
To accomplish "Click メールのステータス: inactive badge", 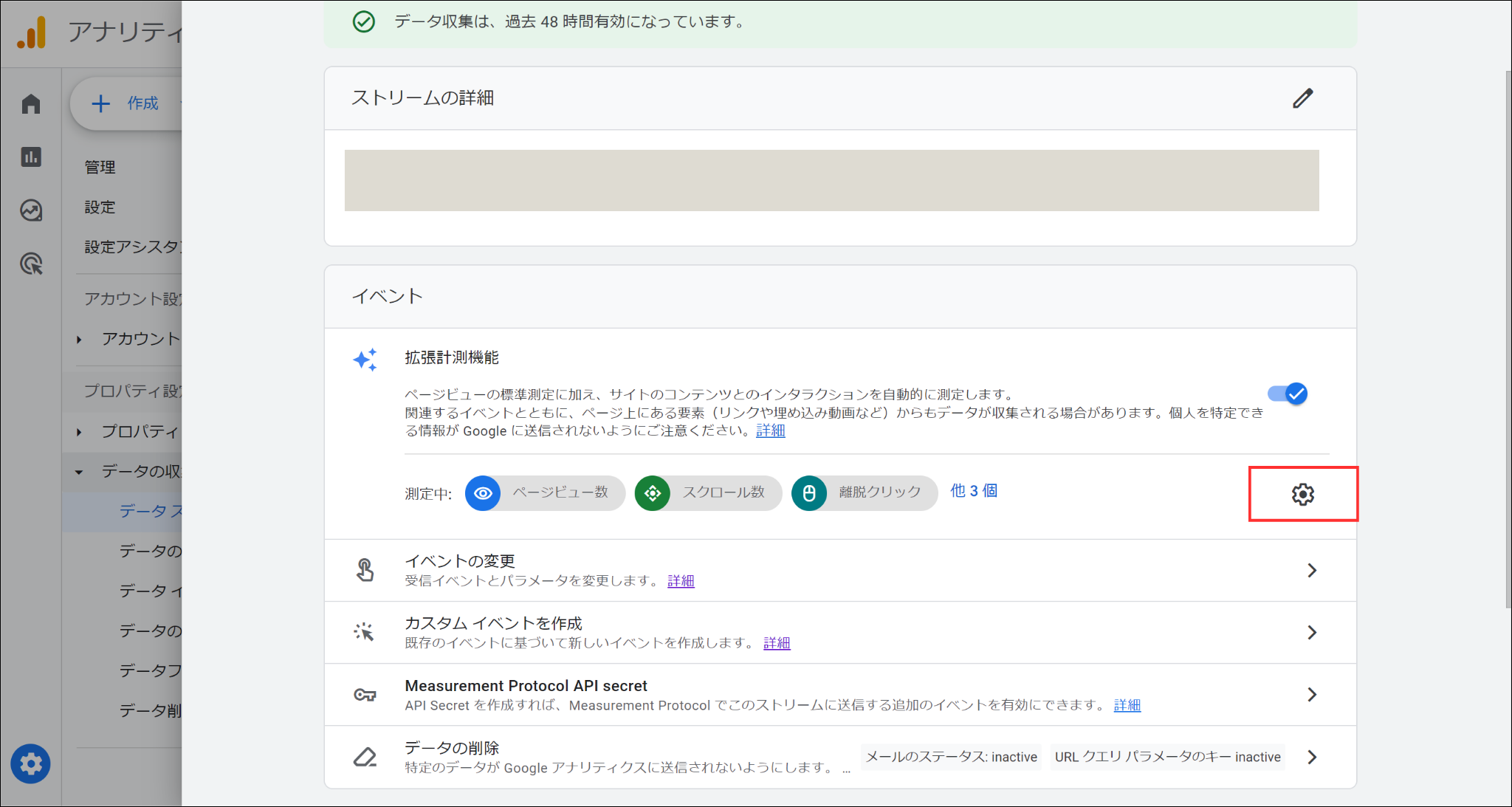I will 951,757.
